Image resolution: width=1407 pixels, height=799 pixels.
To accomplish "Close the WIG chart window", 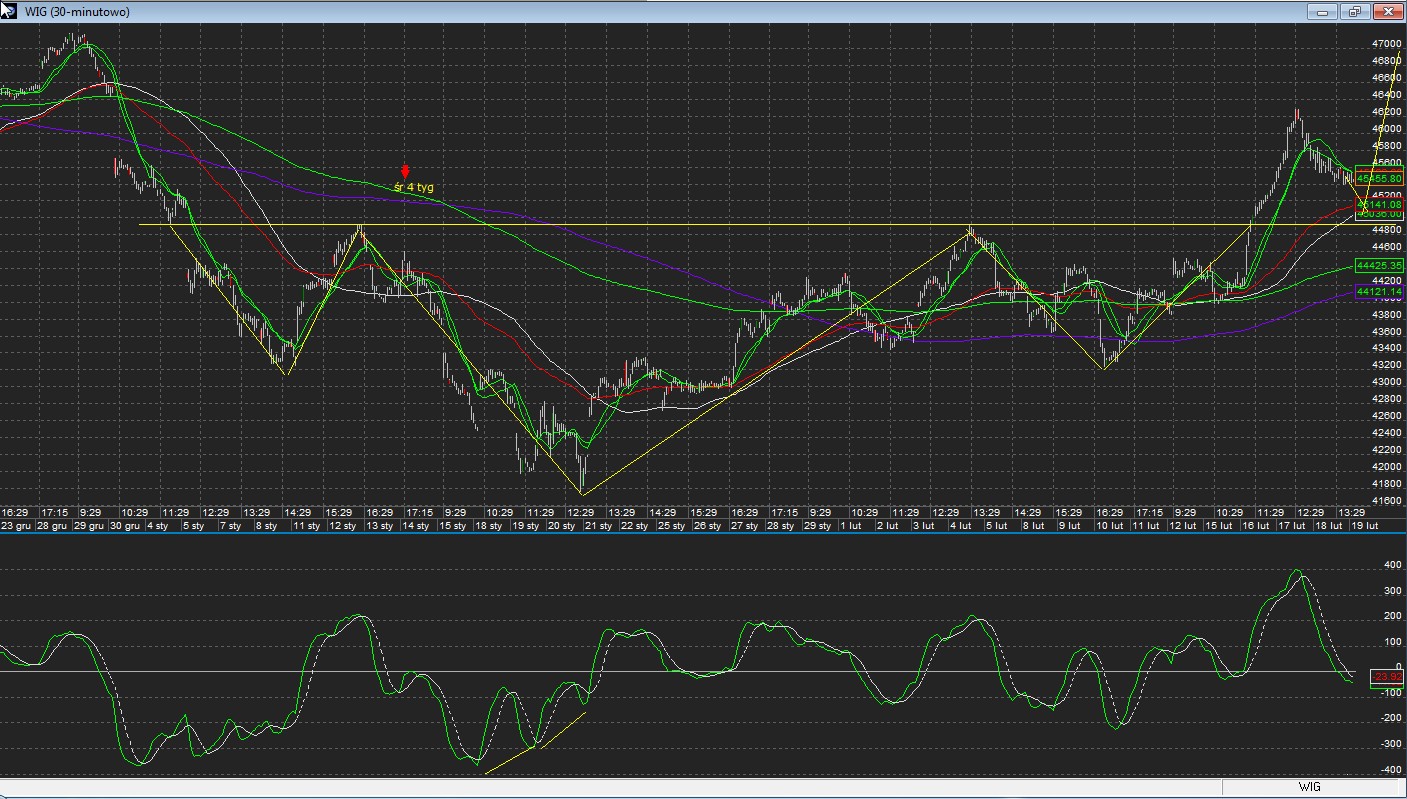I will click(x=1388, y=12).
